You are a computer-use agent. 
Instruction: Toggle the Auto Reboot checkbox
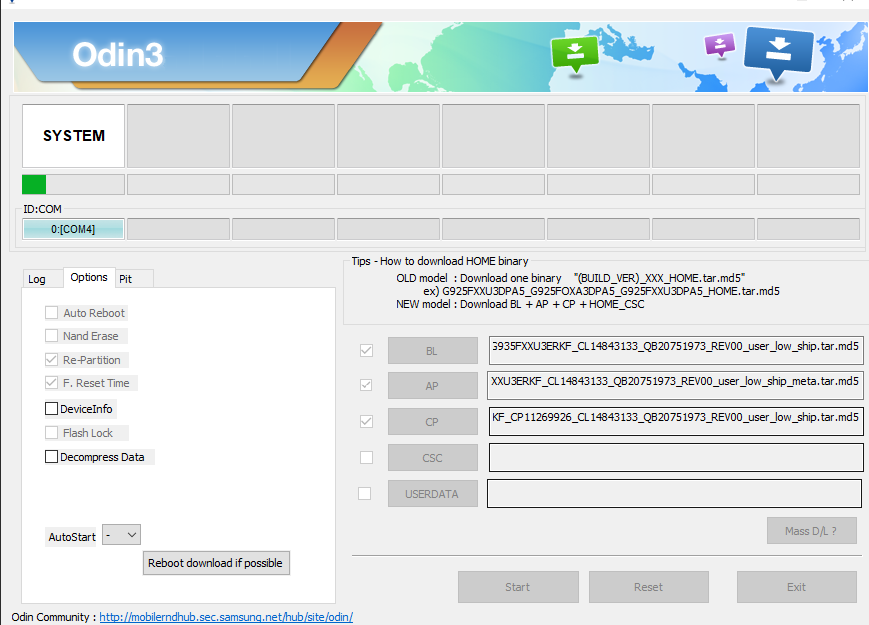pos(52,313)
